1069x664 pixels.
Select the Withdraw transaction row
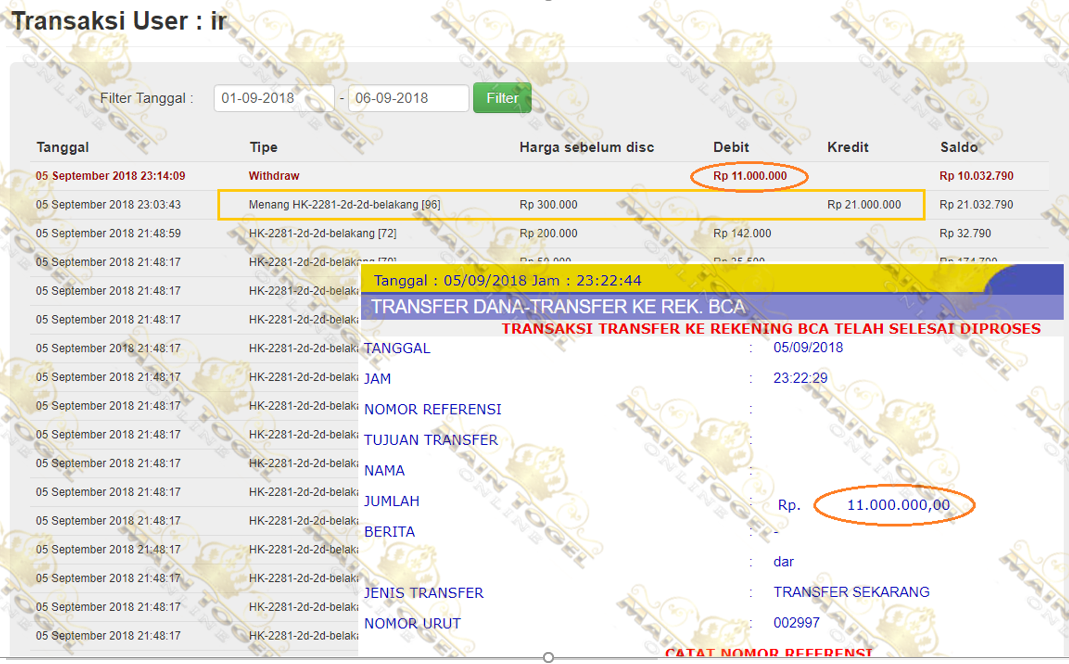[274, 176]
